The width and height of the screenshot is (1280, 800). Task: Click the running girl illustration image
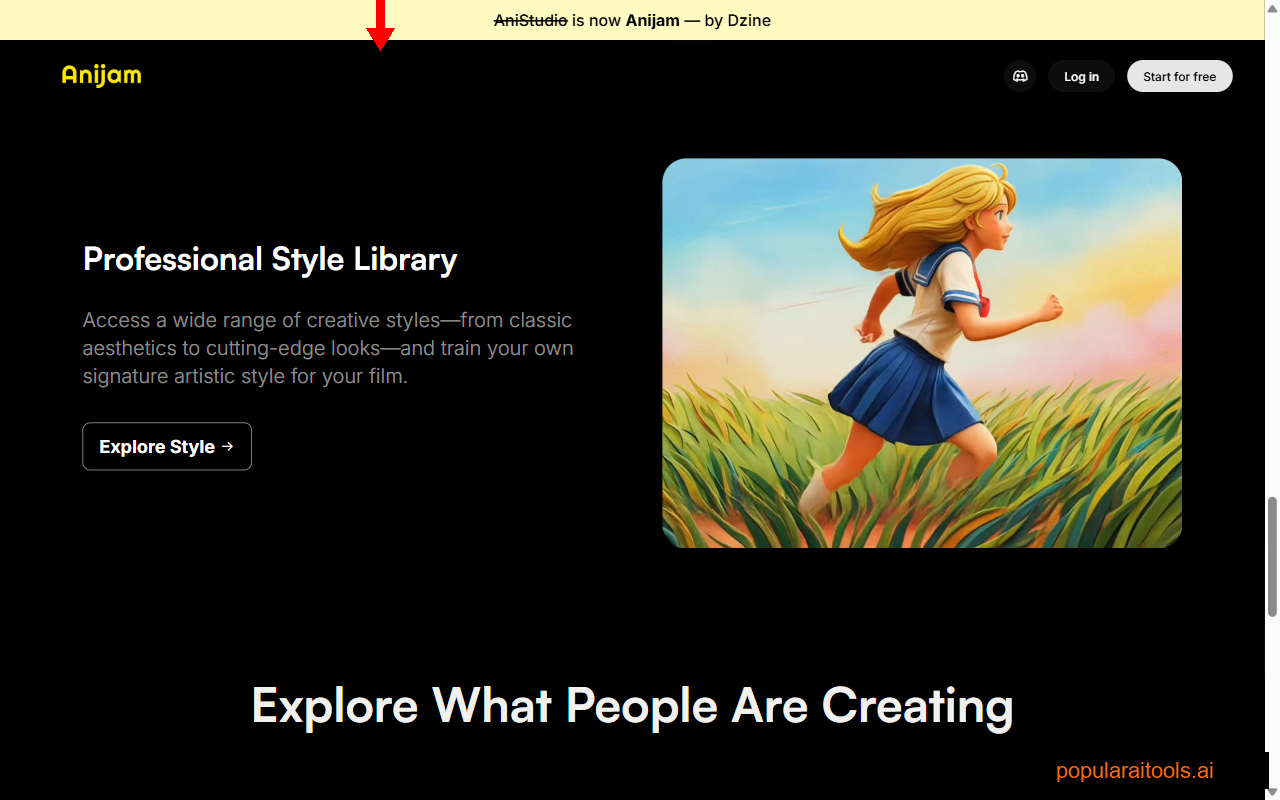[x=921, y=352]
